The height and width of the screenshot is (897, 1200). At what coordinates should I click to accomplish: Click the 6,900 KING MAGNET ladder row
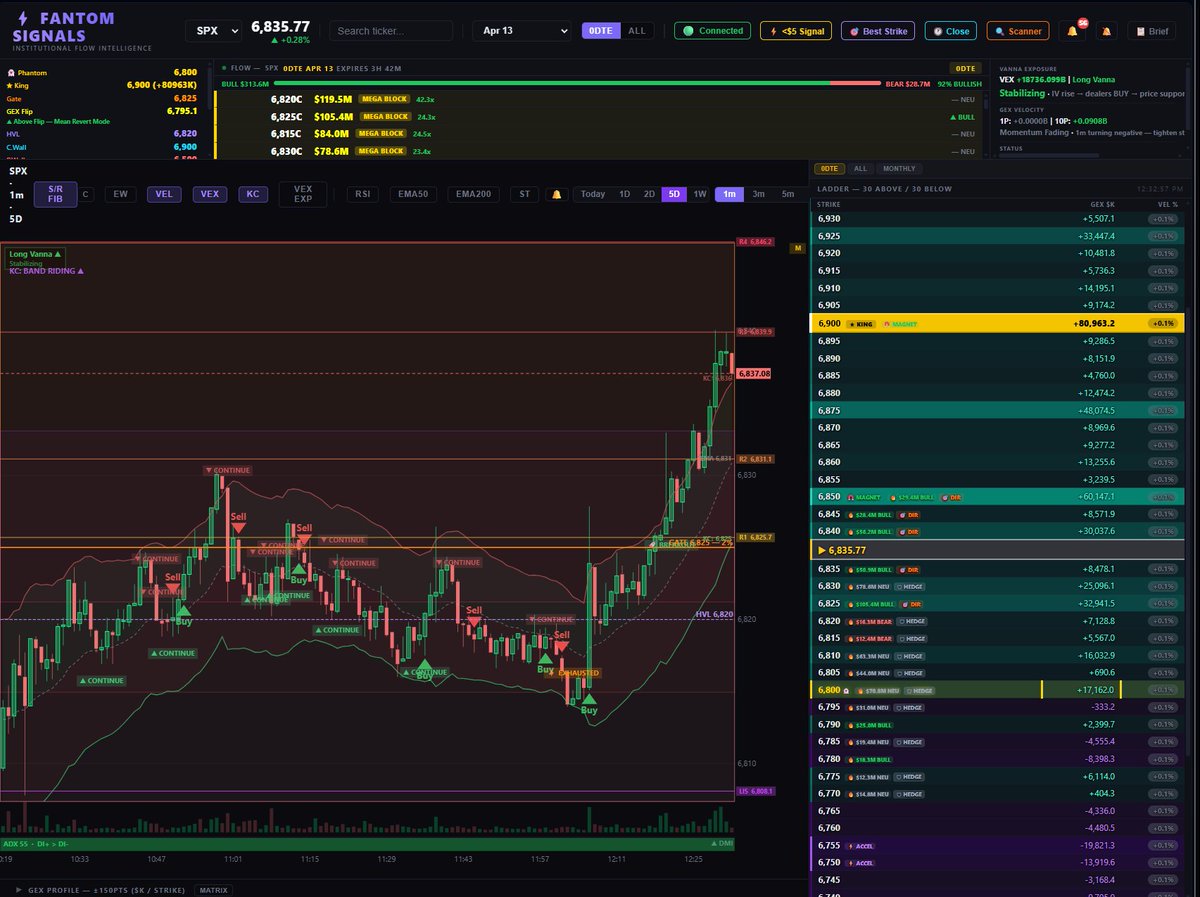[x=996, y=323]
